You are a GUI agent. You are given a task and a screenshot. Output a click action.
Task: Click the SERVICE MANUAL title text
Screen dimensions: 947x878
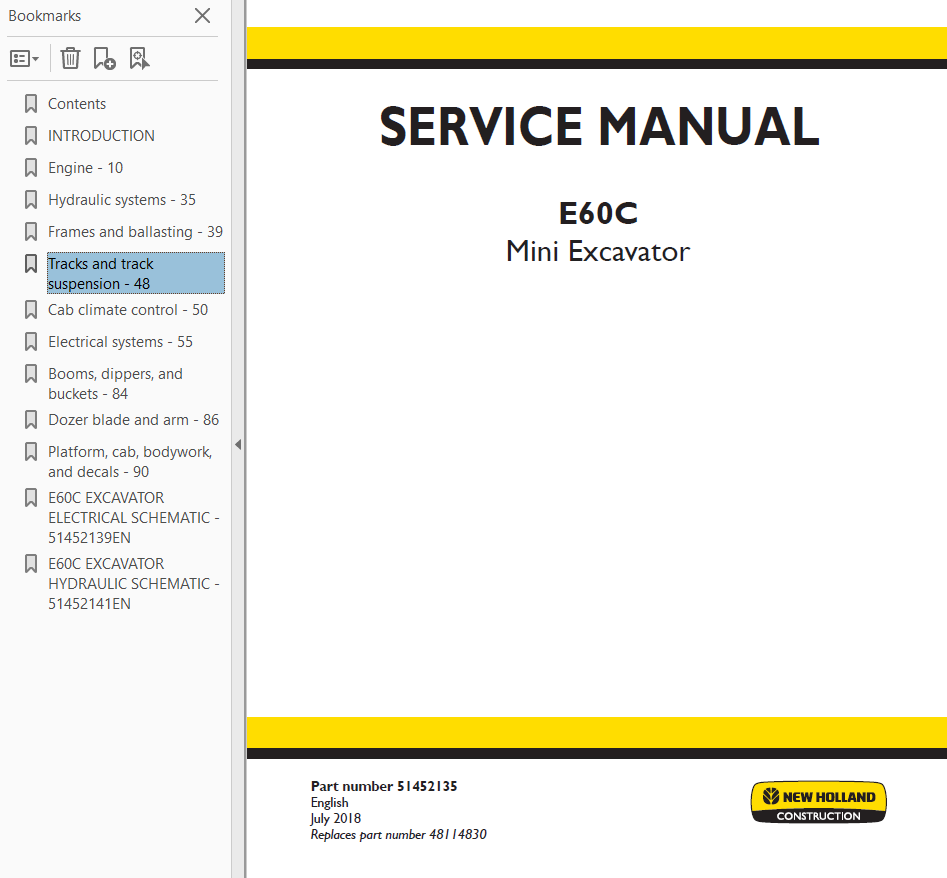(x=599, y=127)
